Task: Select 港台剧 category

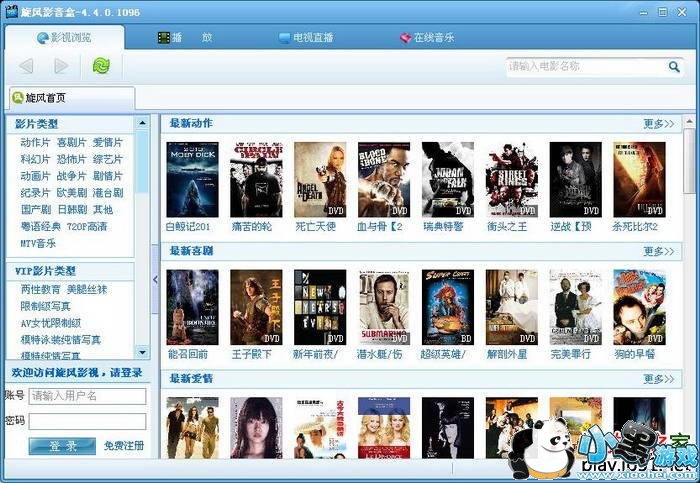Action: [108, 193]
